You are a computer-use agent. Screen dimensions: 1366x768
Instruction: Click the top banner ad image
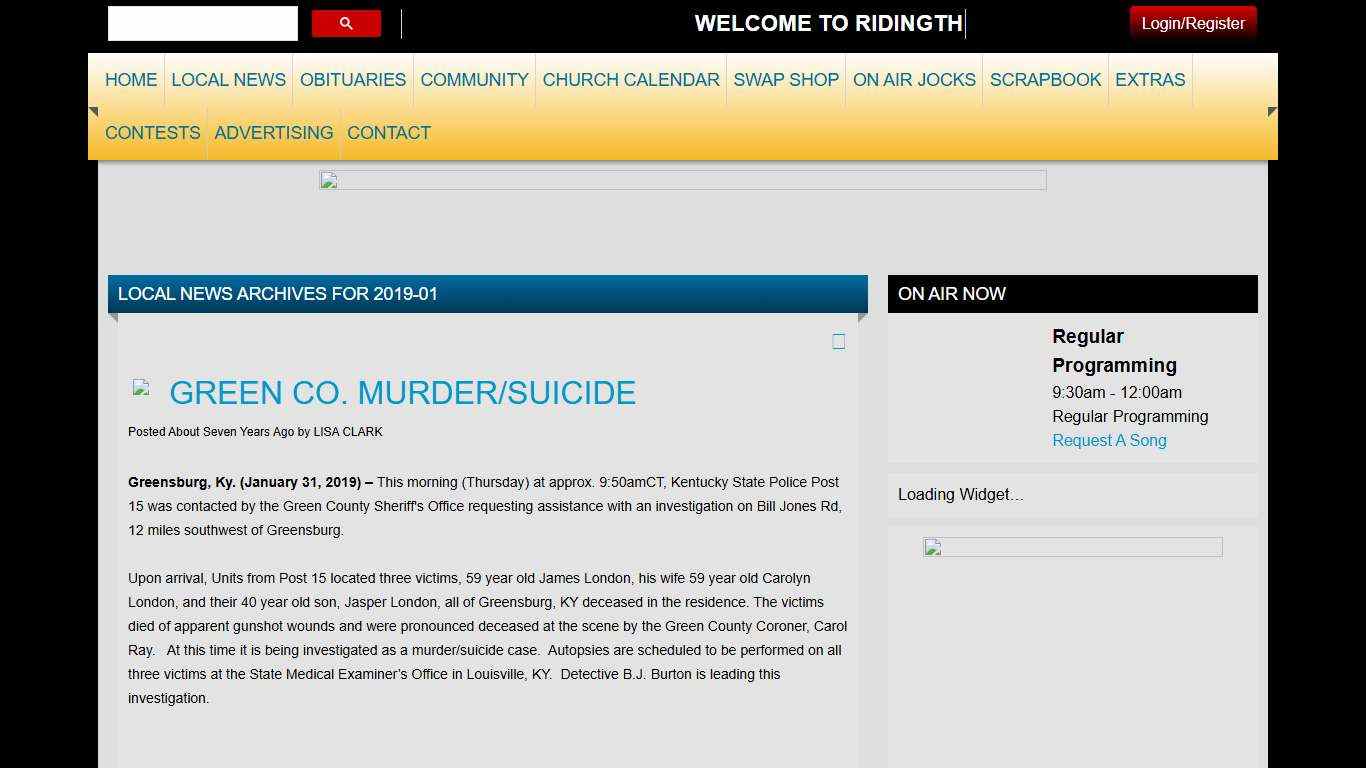tap(682, 180)
